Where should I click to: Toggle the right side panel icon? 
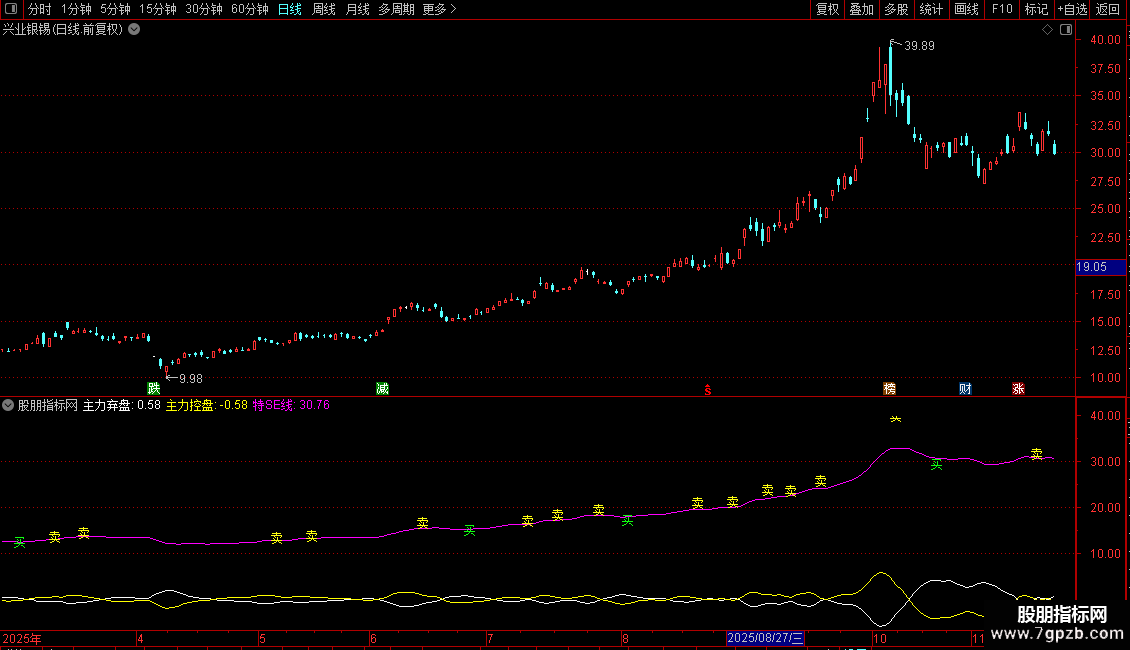1066,30
